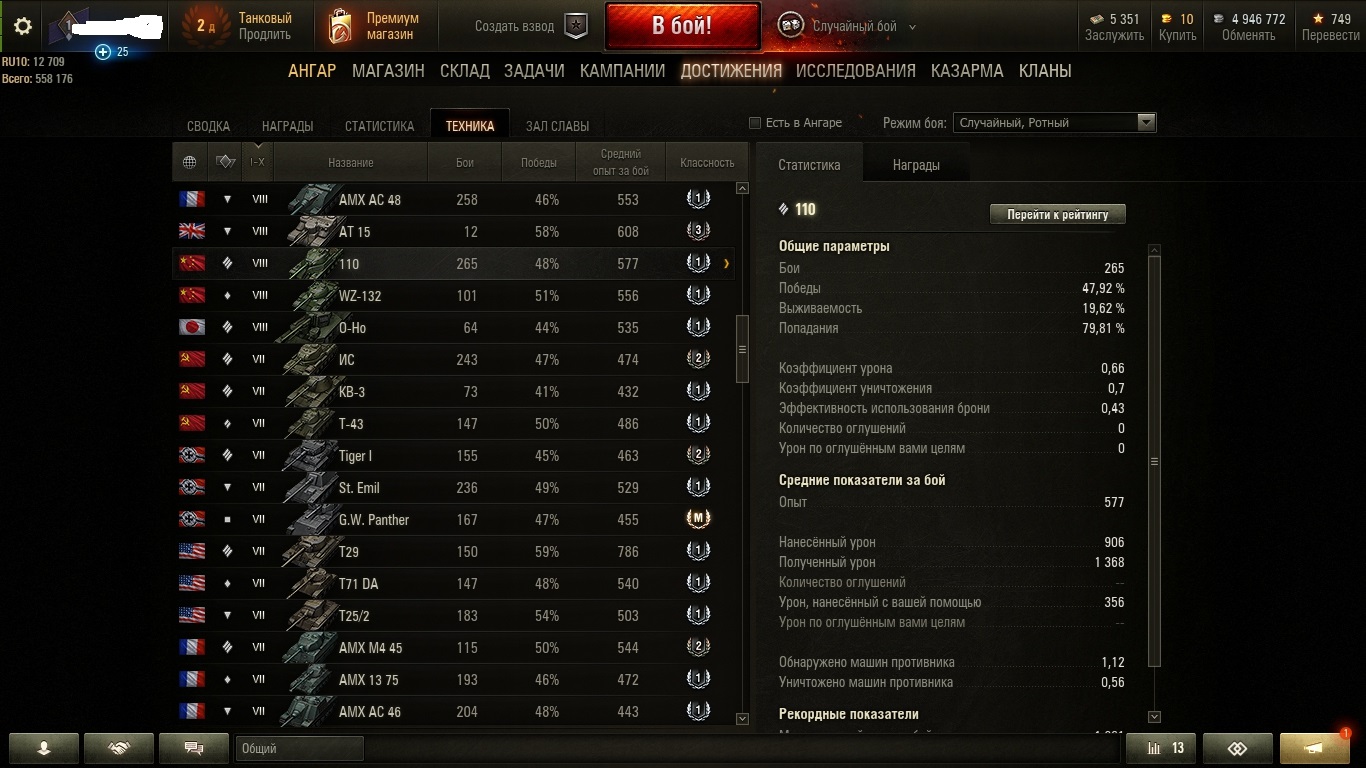Viewport: 1366px width, 768px height.
Task: Open the Награды tab in the stats panel
Action: pos(916,165)
